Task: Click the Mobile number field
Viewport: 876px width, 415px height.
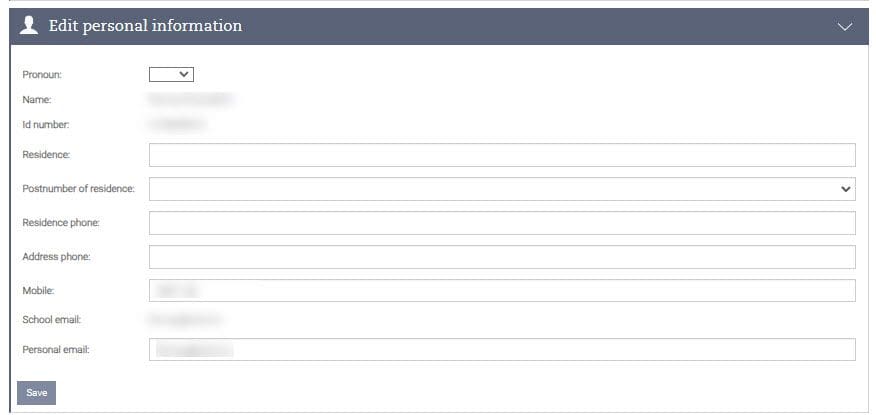Action: pyautogui.click(x=502, y=290)
